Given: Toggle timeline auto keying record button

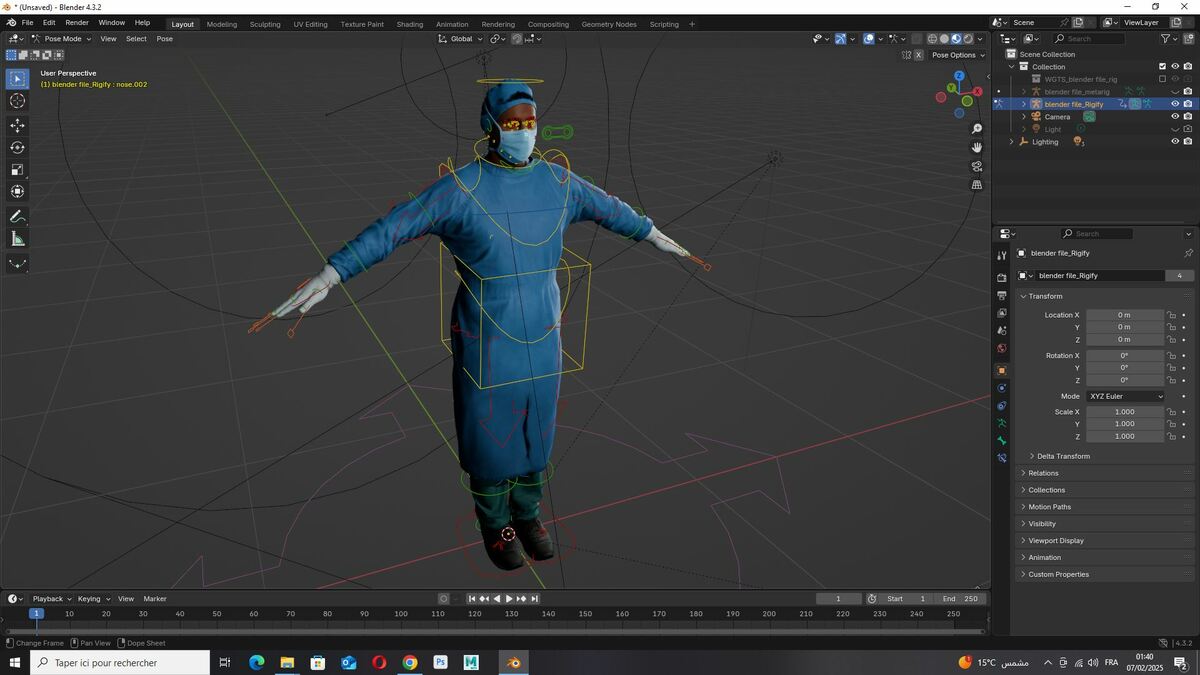Looking at the screenshot, I should [443, 599].
